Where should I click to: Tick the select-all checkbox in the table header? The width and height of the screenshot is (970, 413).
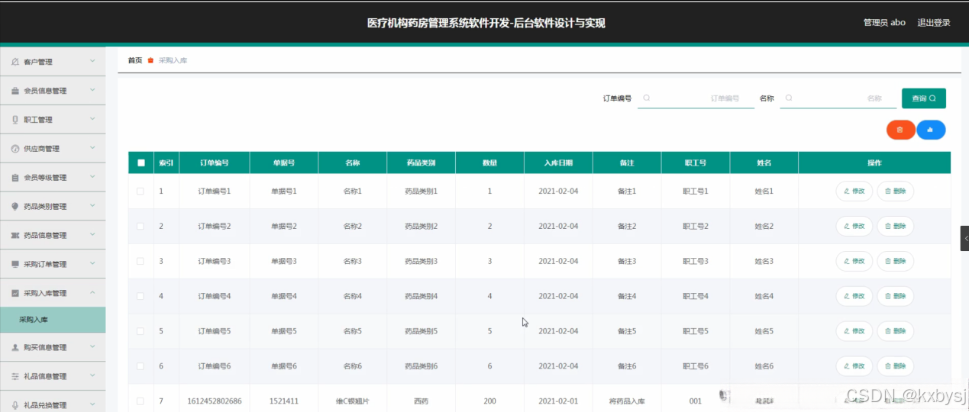[141, 163]
